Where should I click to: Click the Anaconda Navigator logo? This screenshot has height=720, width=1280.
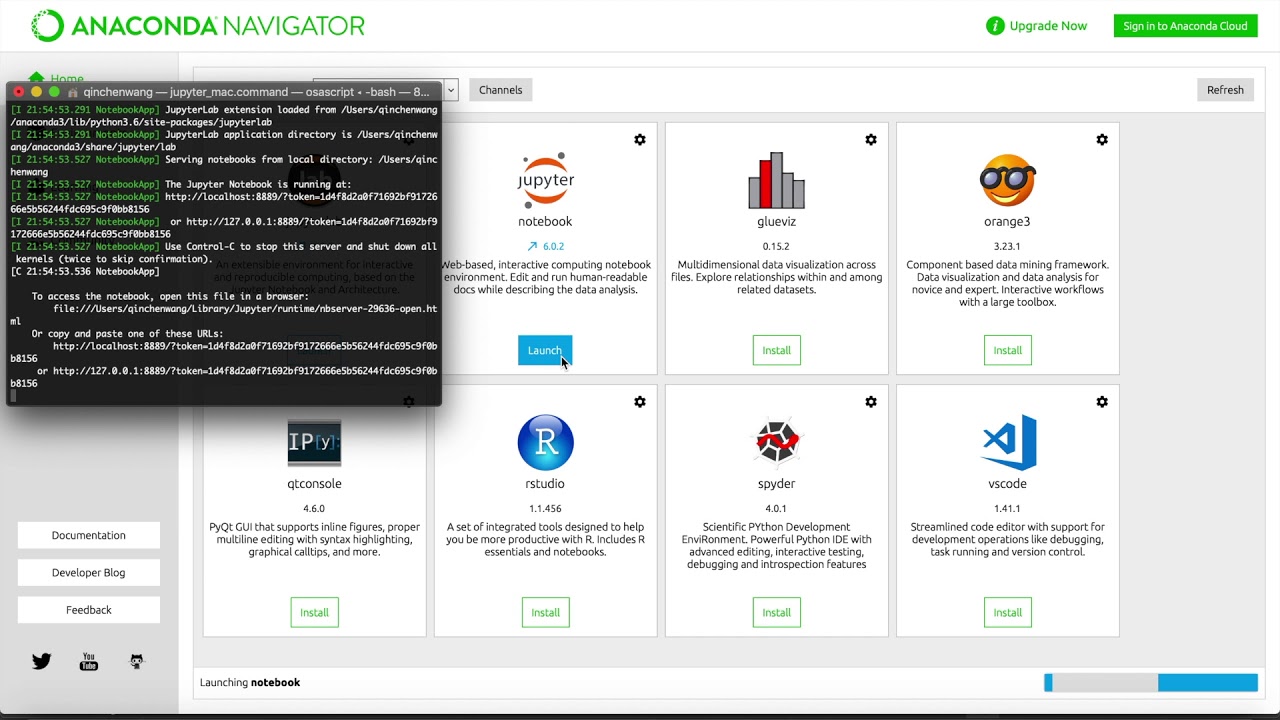click(197, 25)
